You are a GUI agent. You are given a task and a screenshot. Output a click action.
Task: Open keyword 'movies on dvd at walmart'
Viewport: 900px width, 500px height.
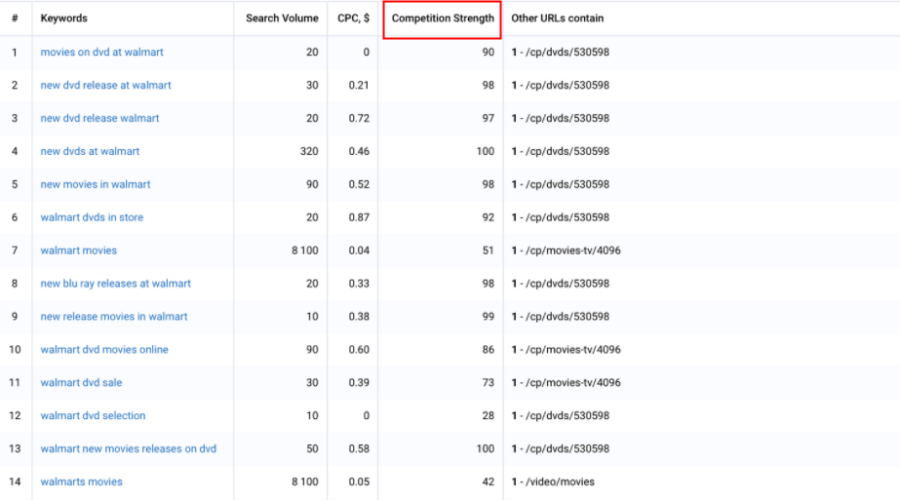tap(102, 52)
